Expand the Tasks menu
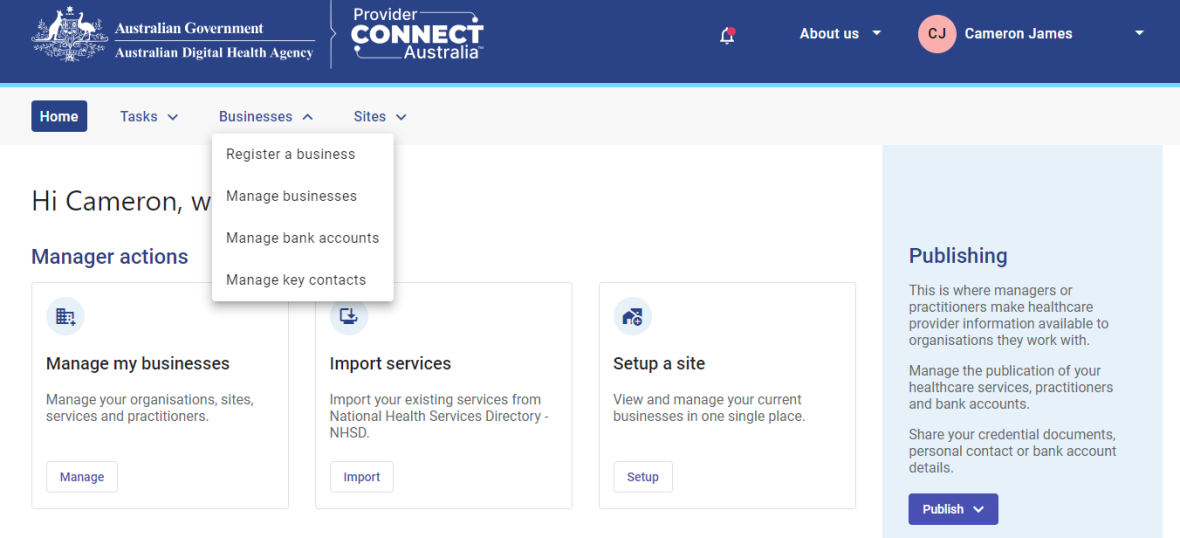Image resolution: width=1180 pixels, height=538 pixels. [149, 117]
